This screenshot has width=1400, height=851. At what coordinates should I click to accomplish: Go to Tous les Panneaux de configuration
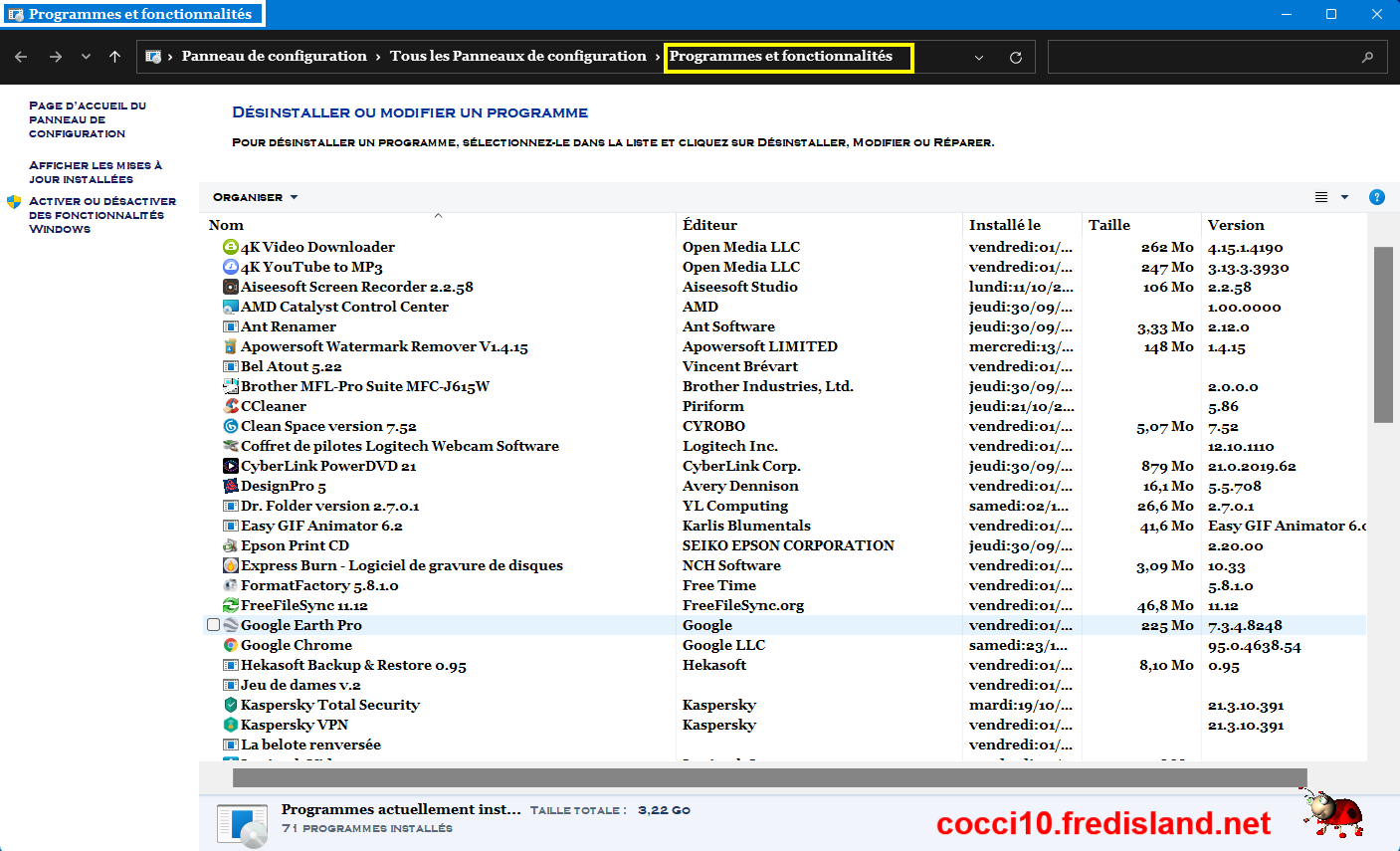click(518, 57)
